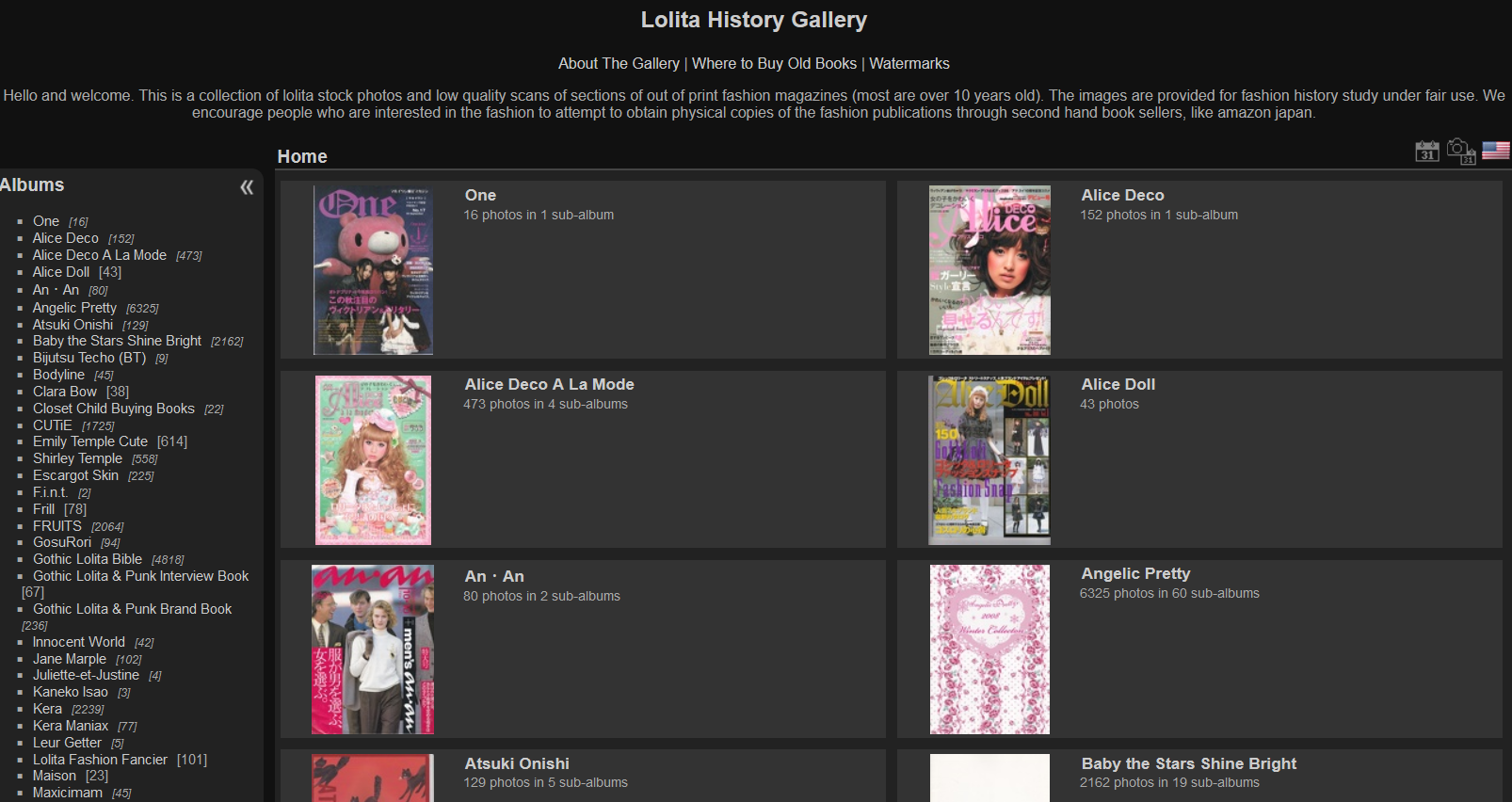Select Juliette-et-Justine in the sidebar
The image size is (1512, 802).
coord(86,675)
